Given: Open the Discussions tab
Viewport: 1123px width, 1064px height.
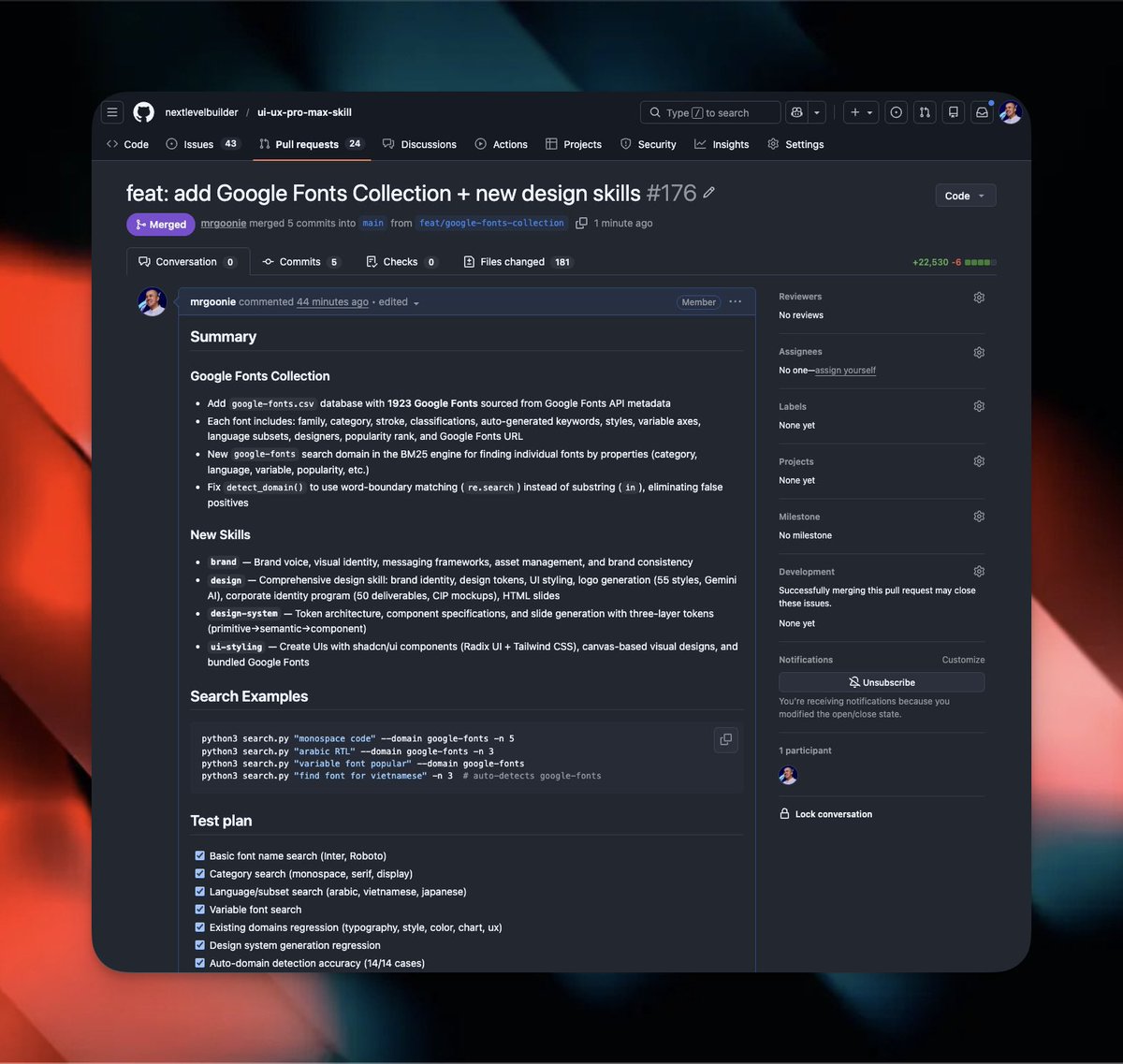Looking at the screenshot, I should [x=419, y=144].
